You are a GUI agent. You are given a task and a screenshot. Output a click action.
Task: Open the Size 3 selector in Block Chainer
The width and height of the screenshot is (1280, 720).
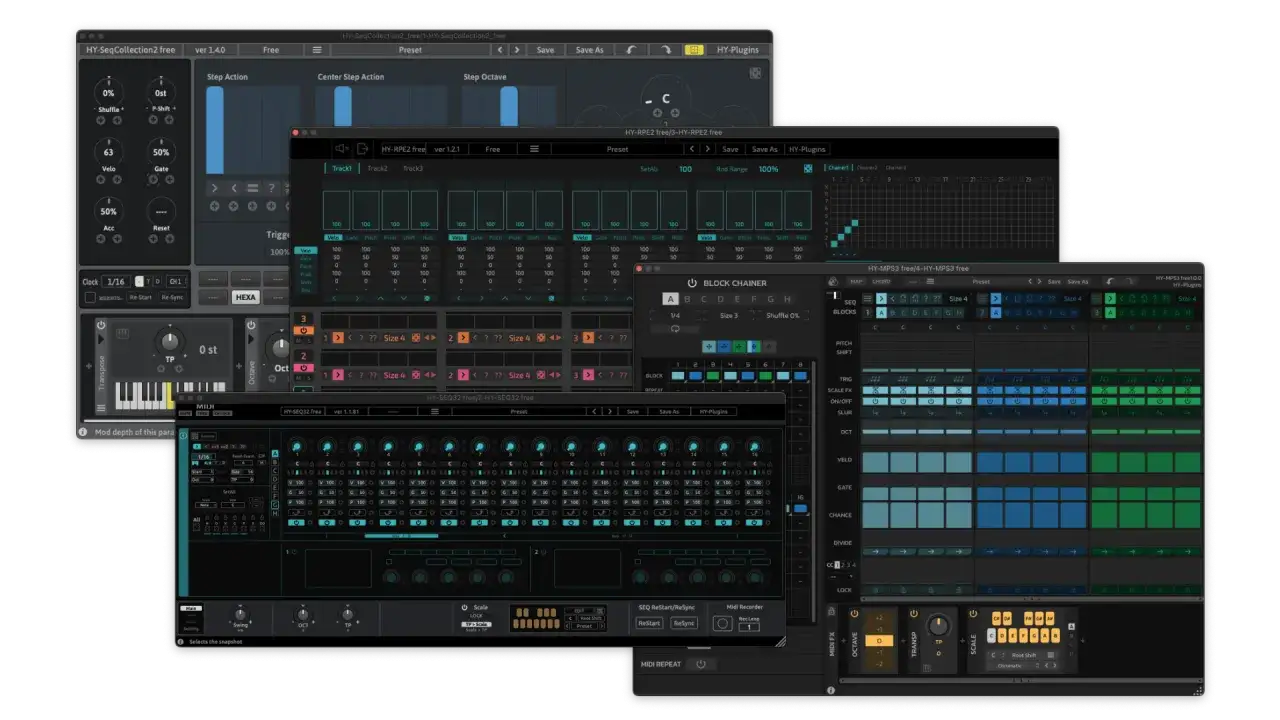pos(728,315)
